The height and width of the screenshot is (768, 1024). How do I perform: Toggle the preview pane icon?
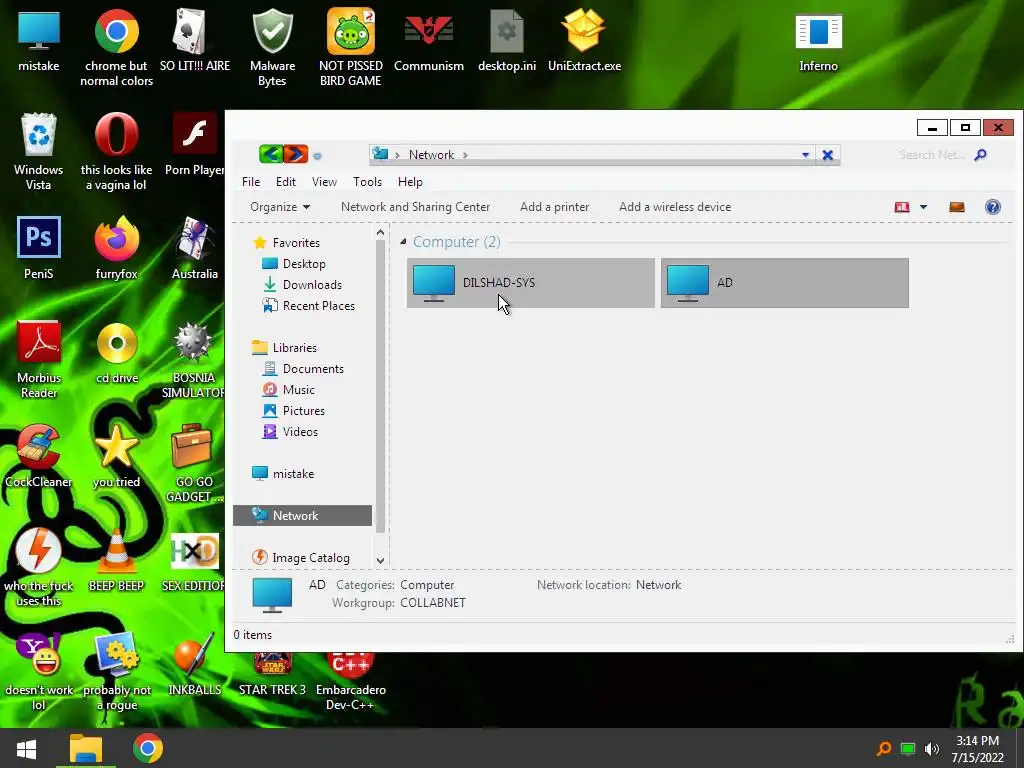tap(957, 207)
